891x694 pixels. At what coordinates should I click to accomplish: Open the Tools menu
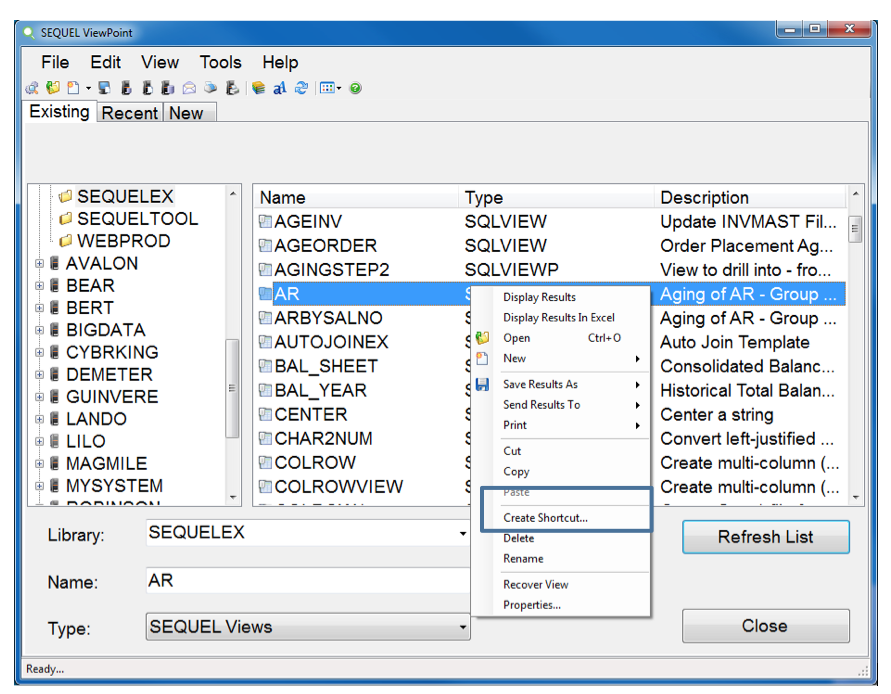[220, 62]
